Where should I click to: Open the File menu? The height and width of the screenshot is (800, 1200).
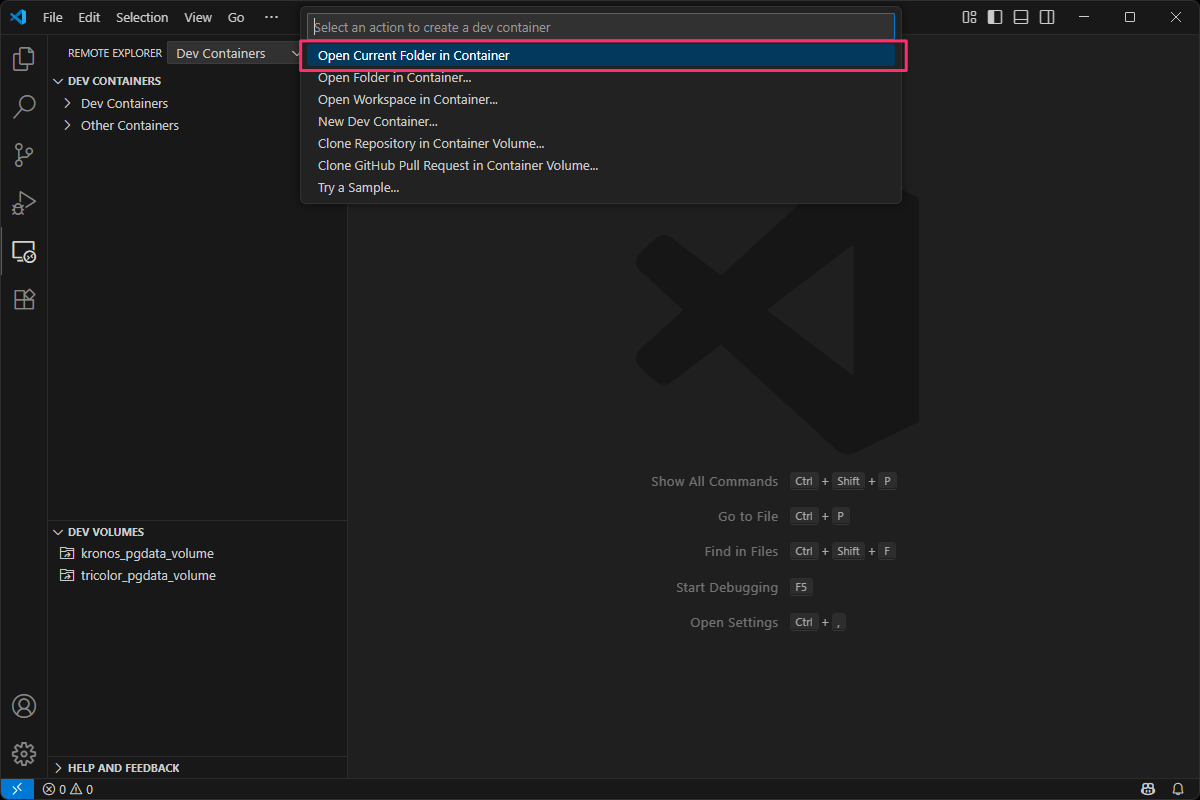(x=53, y=17)
